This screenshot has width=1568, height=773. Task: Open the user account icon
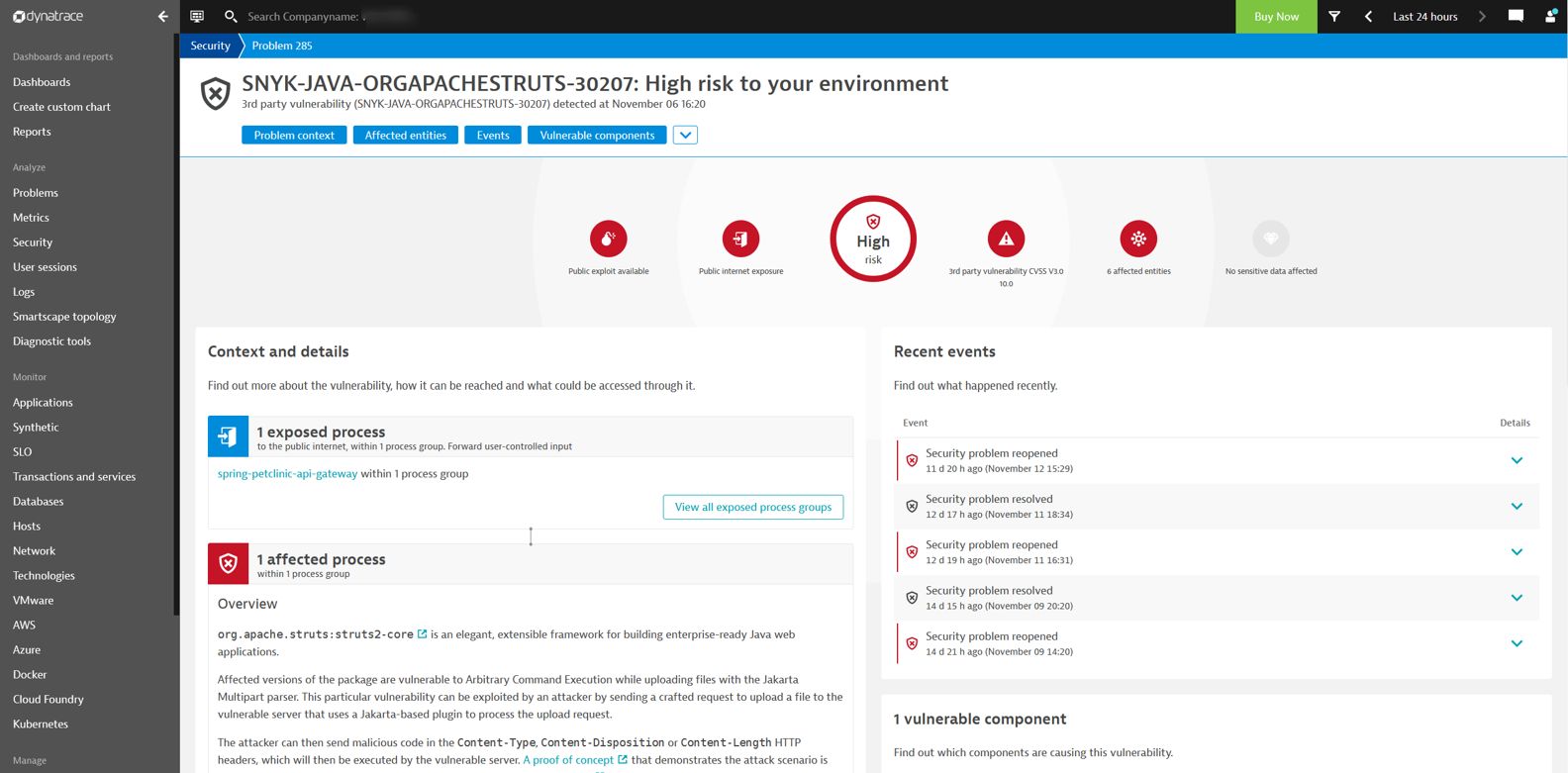[1550, 16]
